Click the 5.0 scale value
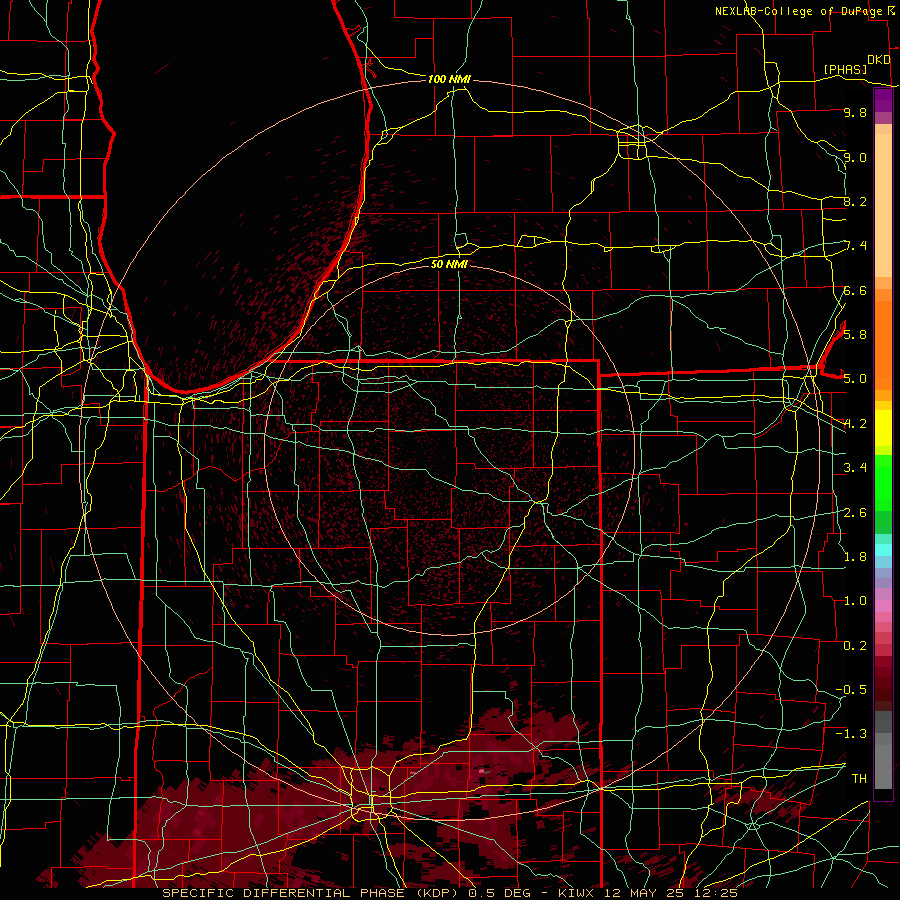The image size is (900, 900). pos(855,379)
